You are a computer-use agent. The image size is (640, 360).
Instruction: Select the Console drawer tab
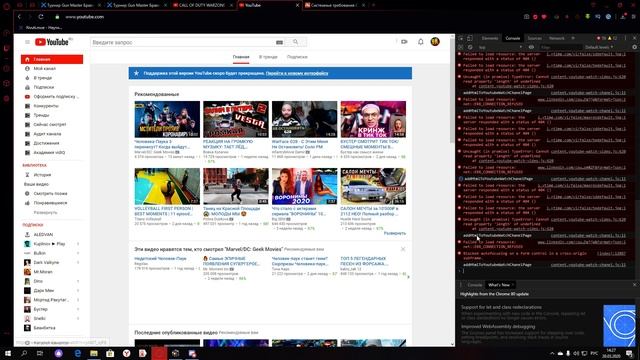[475, 285]
